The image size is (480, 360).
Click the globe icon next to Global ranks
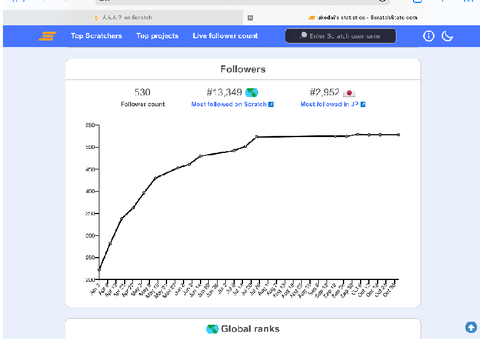pyautogui.click(x=212, y=329)
